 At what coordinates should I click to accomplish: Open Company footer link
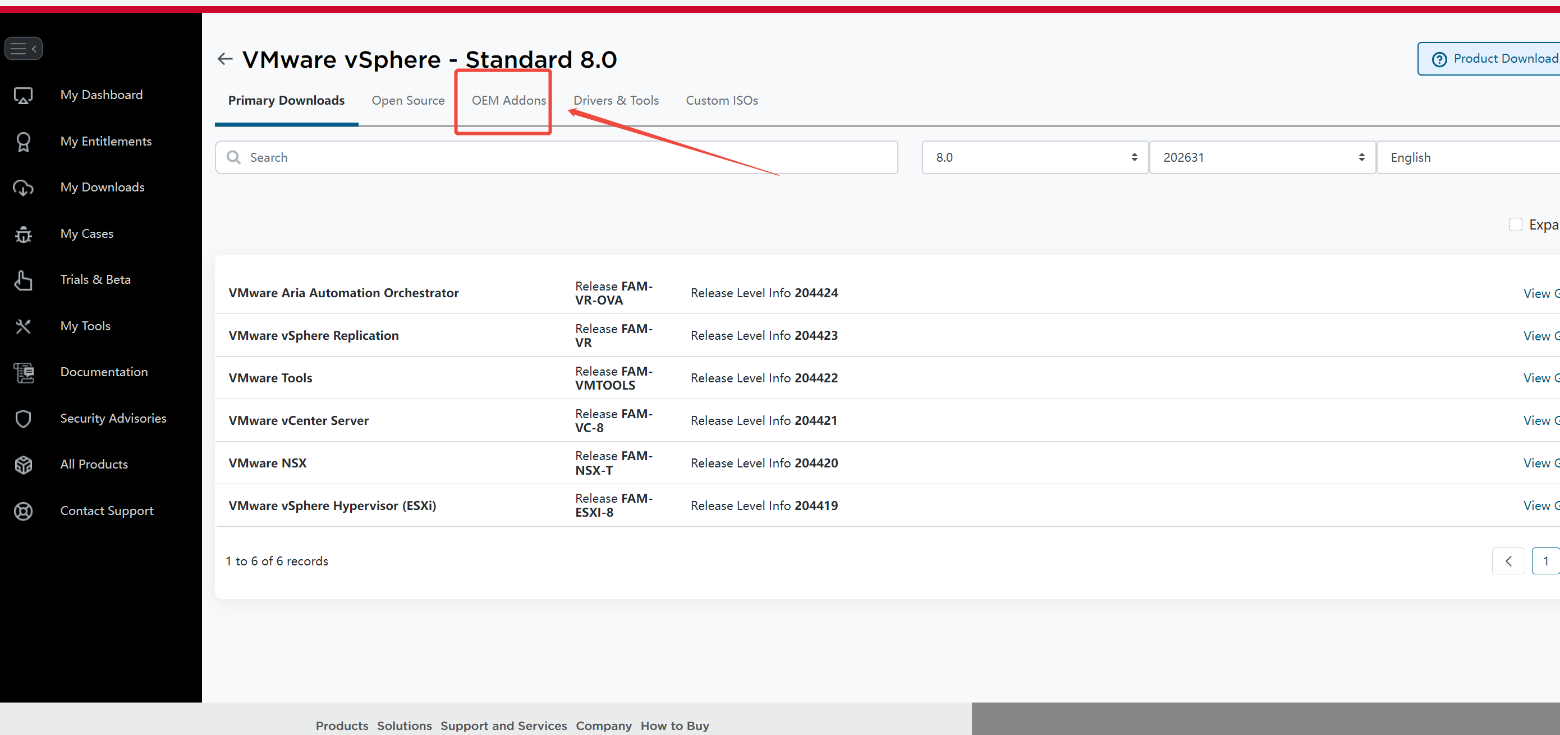(x=604, y=726)
